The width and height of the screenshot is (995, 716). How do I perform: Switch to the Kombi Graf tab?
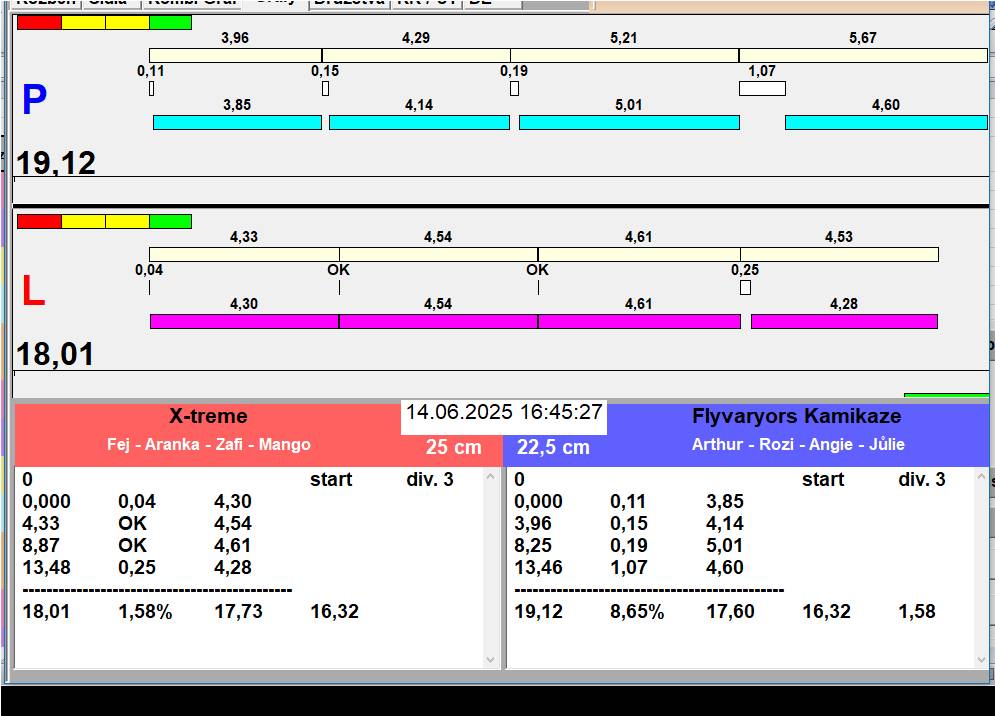click(x=192, y=3)
